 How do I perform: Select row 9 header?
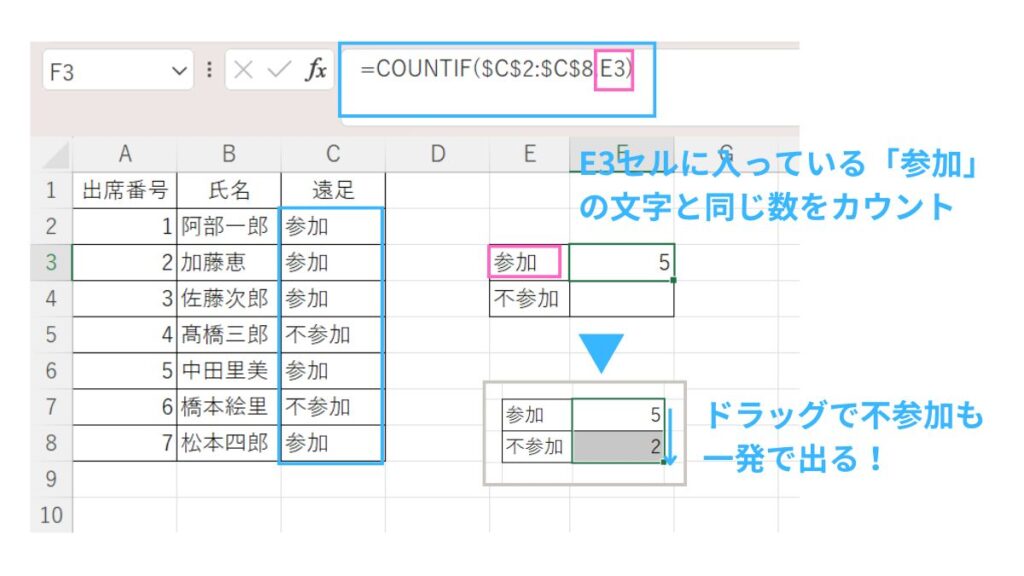(x=51, y=479)
